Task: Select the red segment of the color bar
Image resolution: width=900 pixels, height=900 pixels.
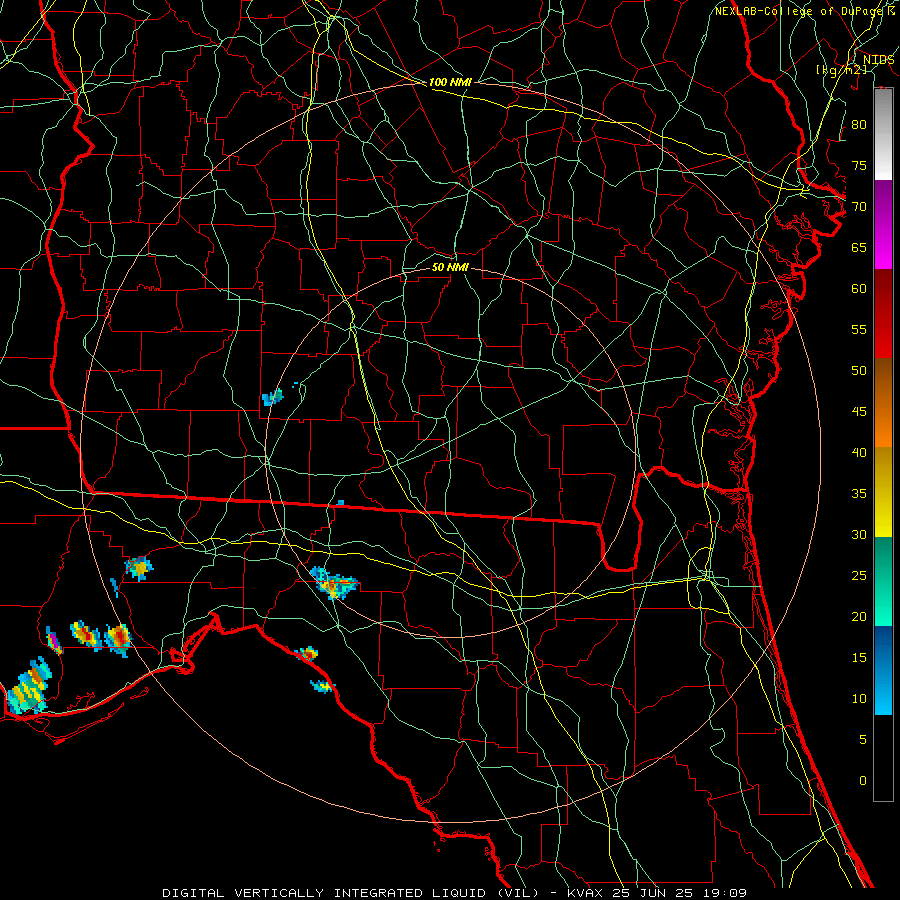Action: click(883, 313)
